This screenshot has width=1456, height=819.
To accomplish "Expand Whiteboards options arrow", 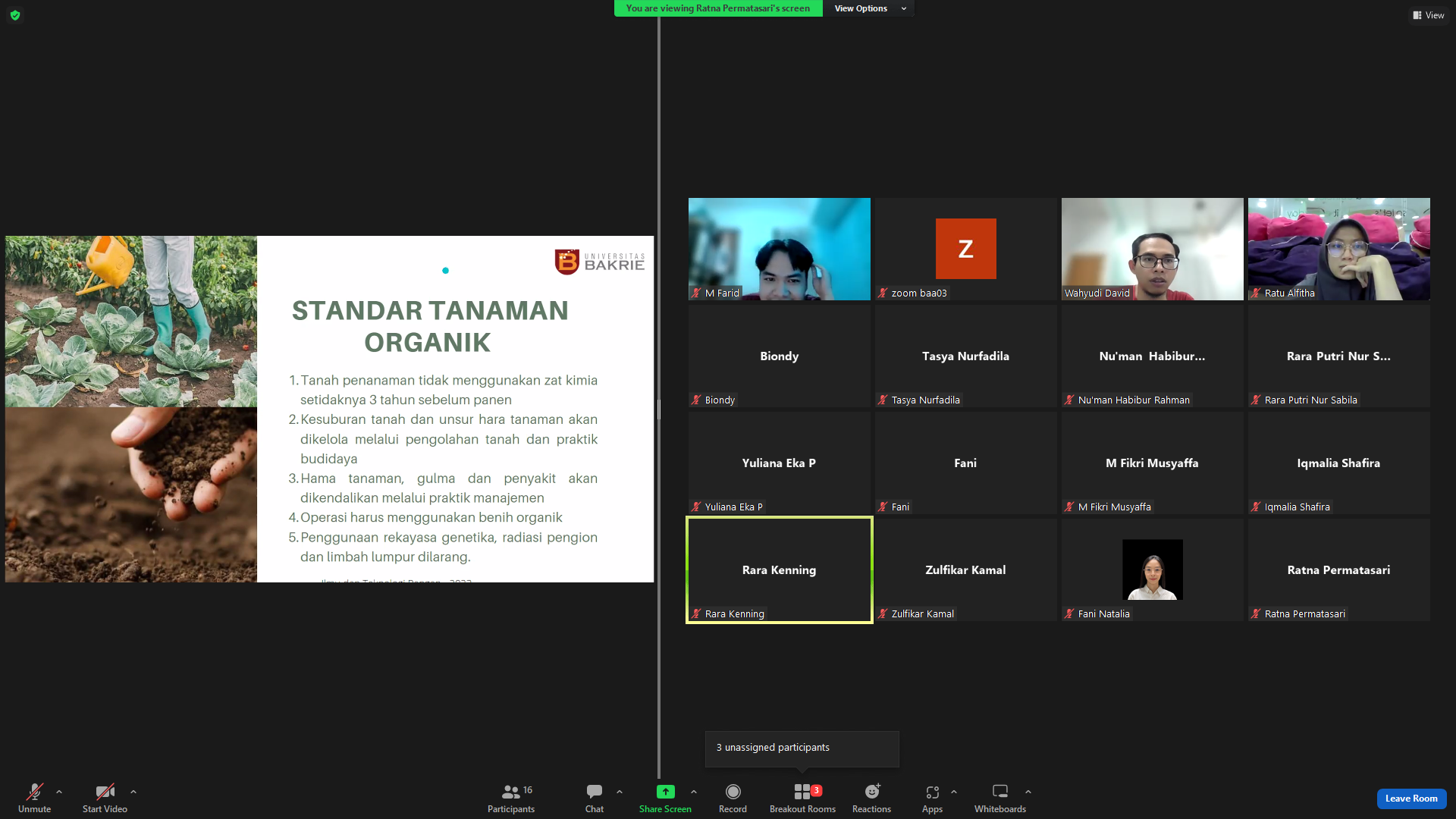I will coord(1028,792).
